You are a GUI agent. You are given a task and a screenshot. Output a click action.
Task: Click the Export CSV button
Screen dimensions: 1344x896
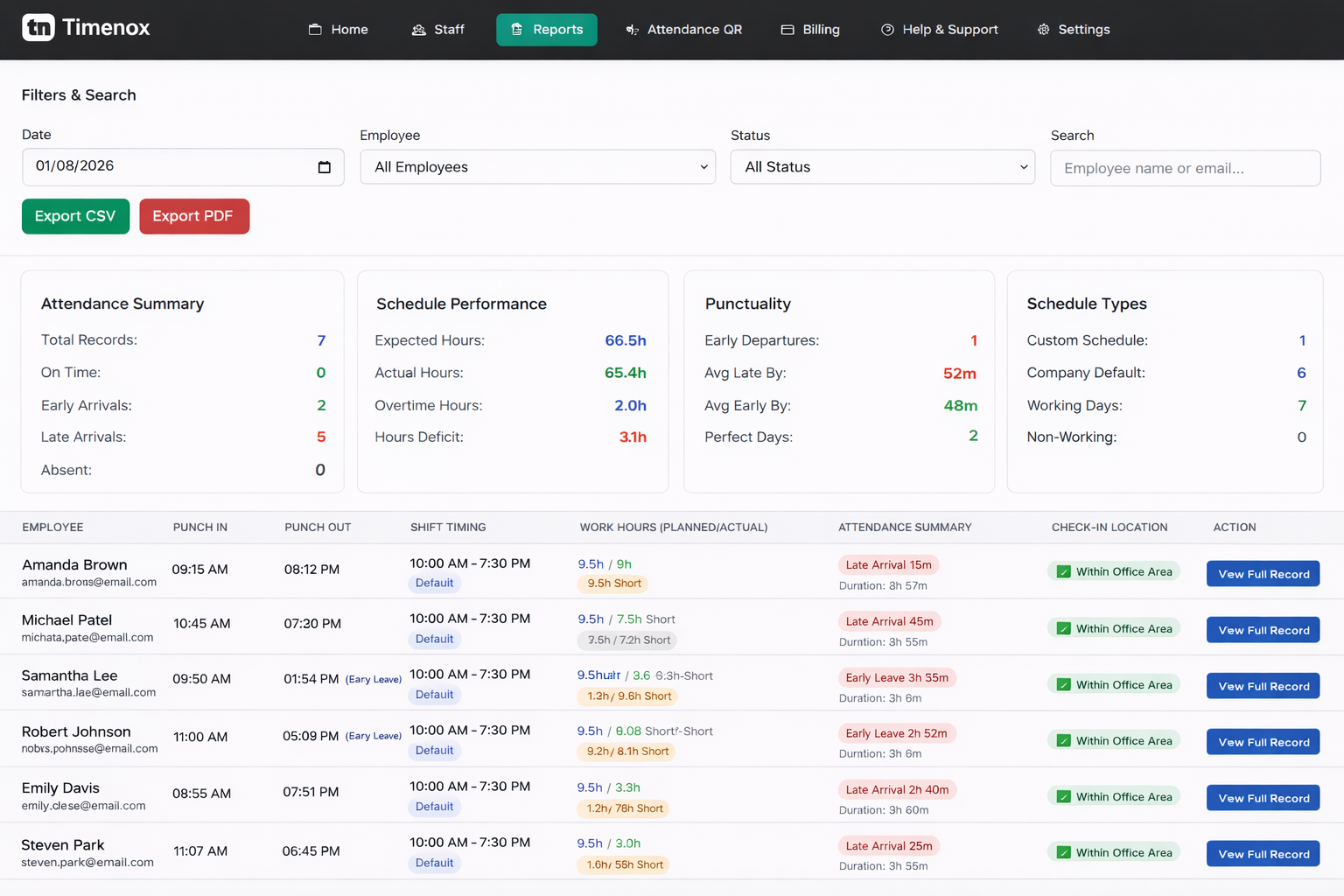click(x=75, y=216)
